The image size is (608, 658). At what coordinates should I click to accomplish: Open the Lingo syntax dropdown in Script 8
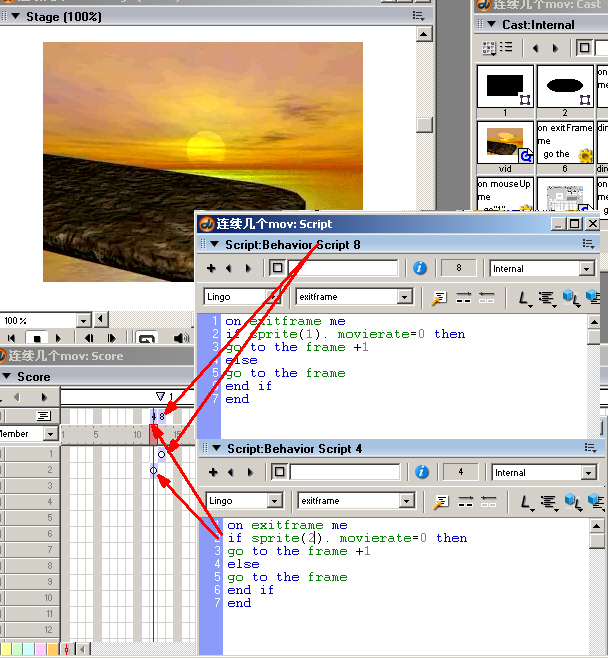[274, 297]
